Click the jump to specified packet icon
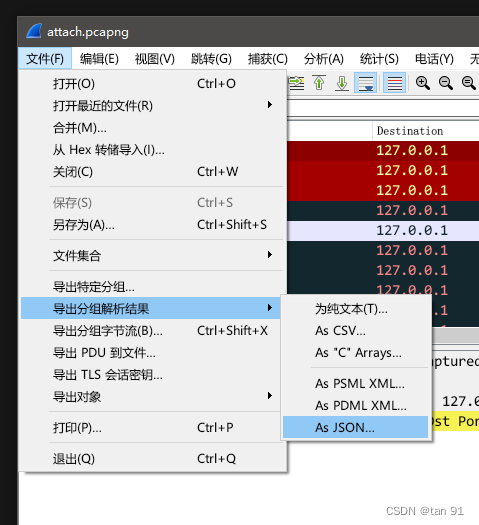 (x=297, y=83)
